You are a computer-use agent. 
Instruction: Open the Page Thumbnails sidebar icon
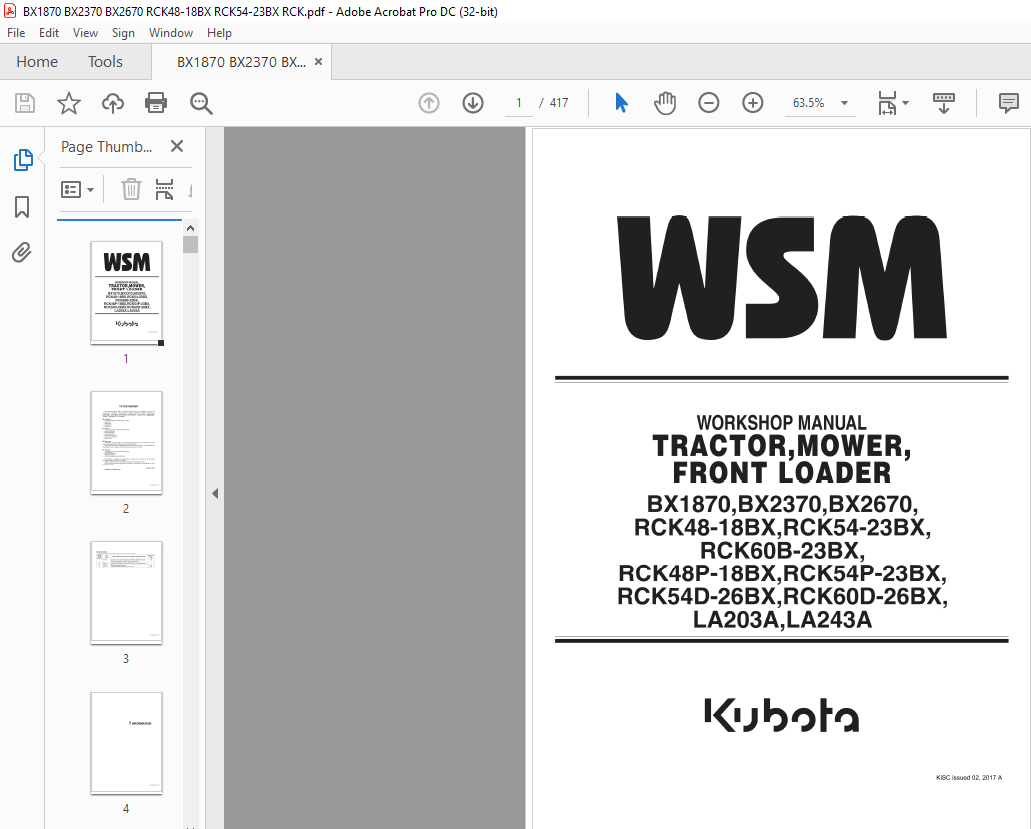[22, 160]
